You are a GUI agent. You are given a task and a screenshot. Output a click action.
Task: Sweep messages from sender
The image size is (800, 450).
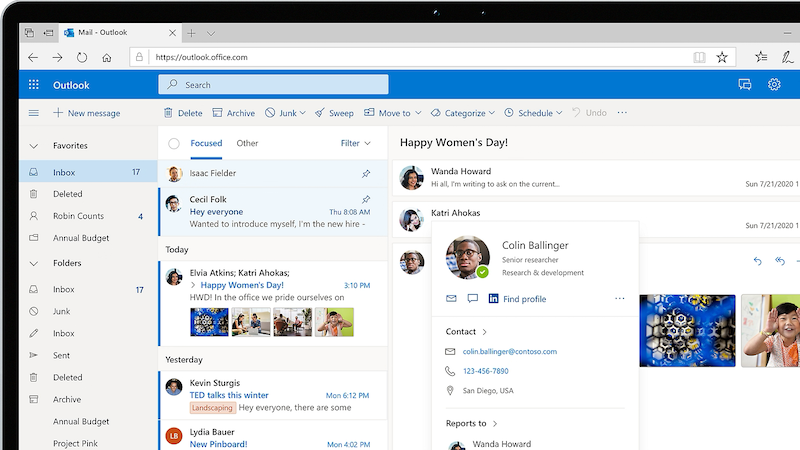[334, 113]
